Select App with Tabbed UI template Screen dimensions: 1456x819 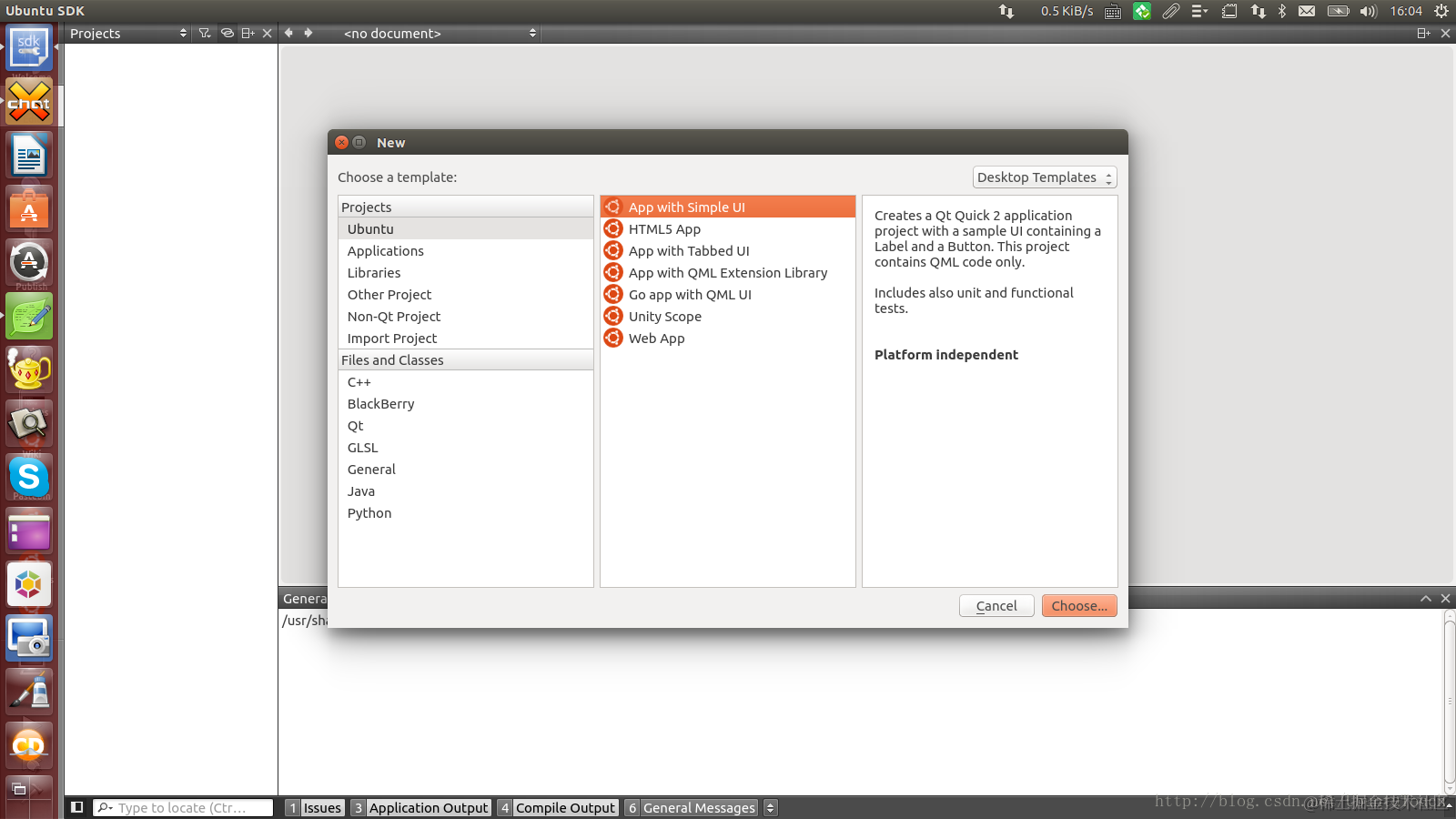click(728, 251)
